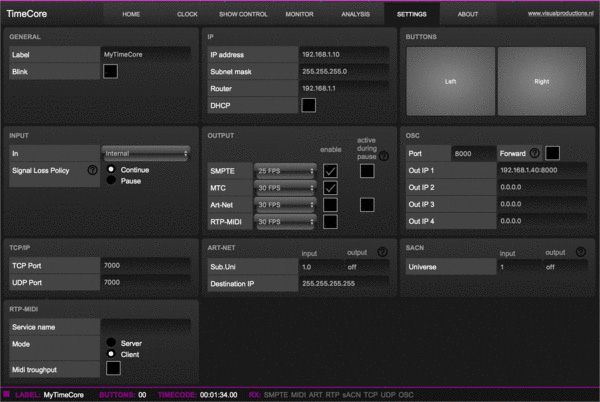
Task: Switch to the CLOCK tab
Action: pos(187,14)
